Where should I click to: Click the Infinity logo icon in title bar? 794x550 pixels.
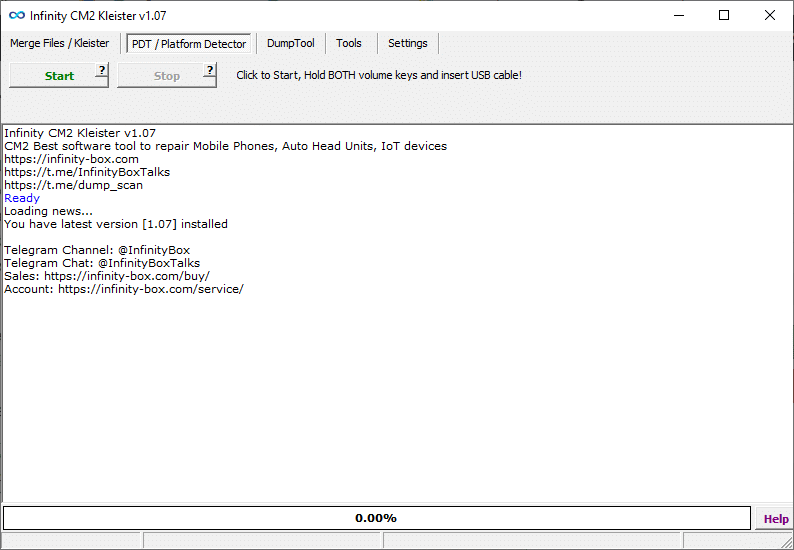(17, 16)
